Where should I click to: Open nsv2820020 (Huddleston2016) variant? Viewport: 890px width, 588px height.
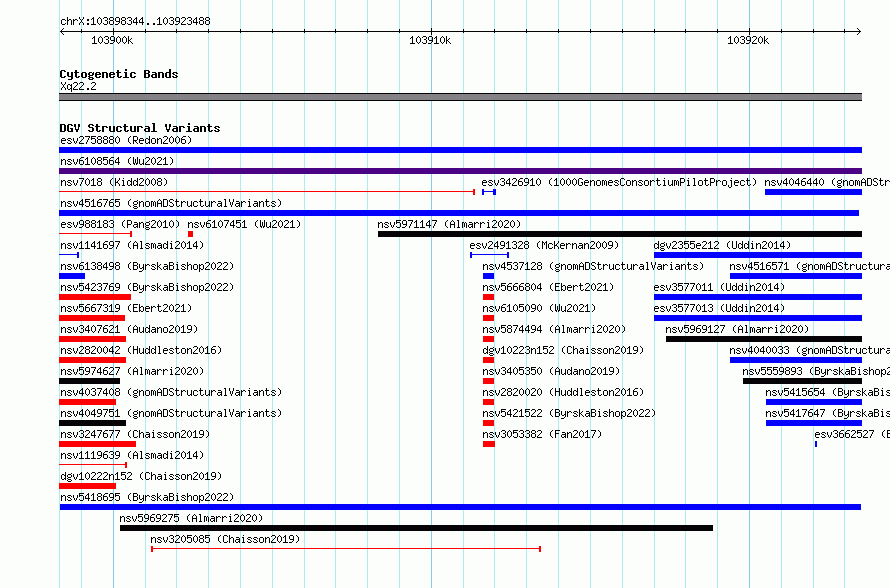563,392
